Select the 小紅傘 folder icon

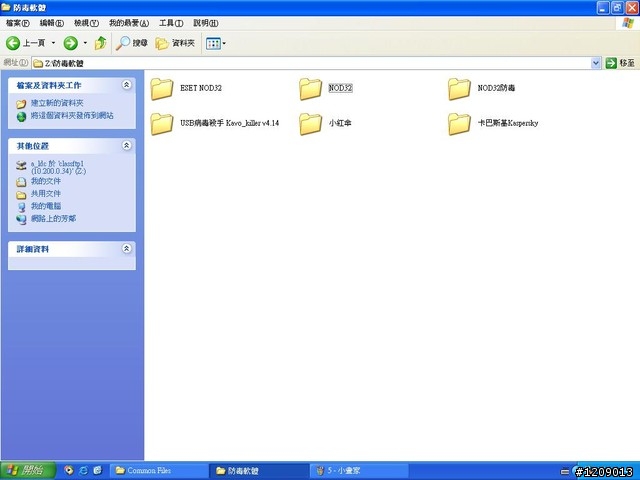pos(310,124)
